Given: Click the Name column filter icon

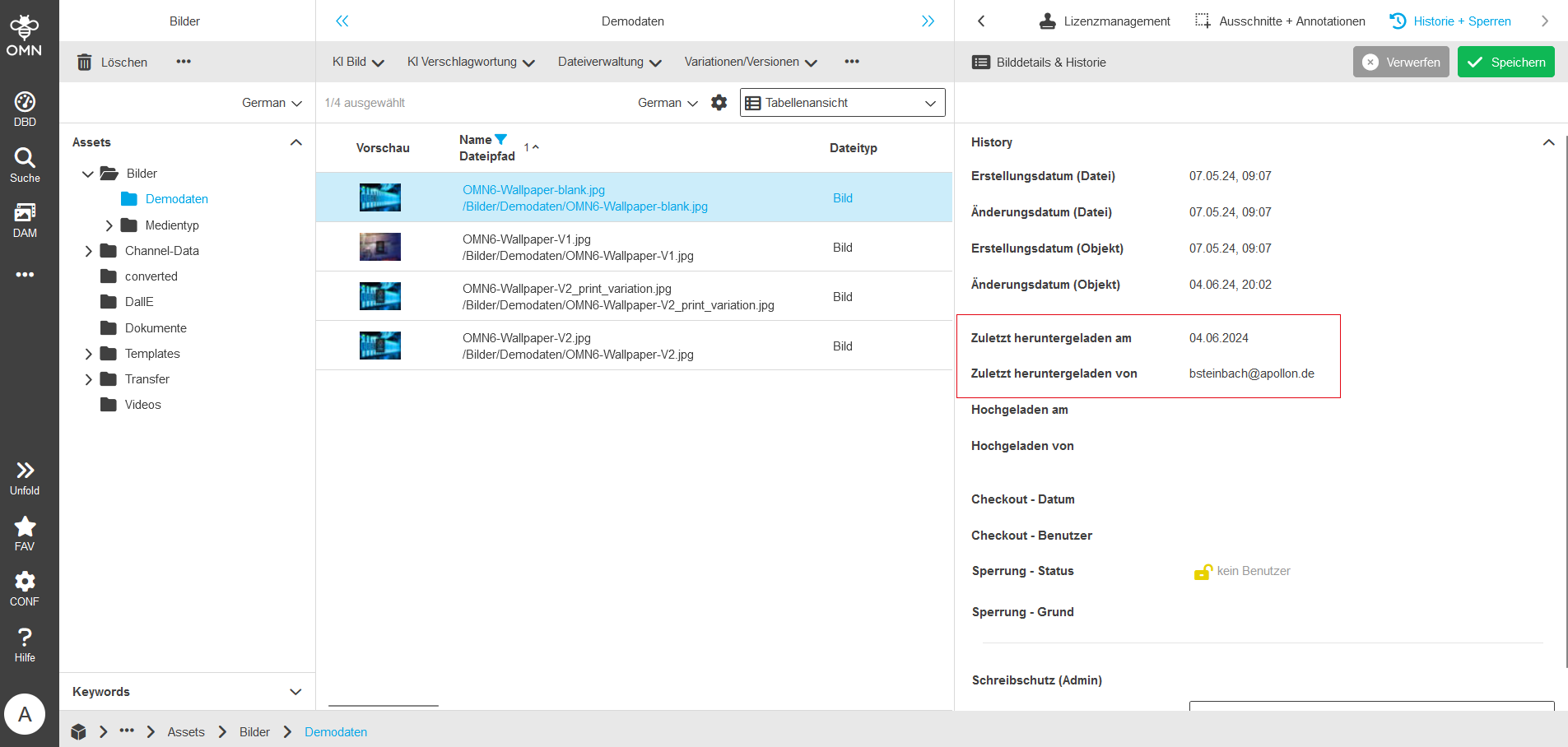Looking at the screenshot, I should [500, 139].
